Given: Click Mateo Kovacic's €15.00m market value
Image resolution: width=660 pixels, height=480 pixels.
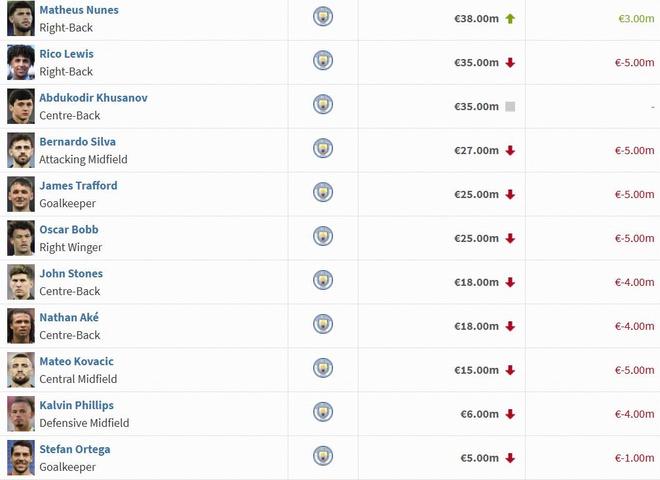Looking at the screenshot, I should pos(476,370).
